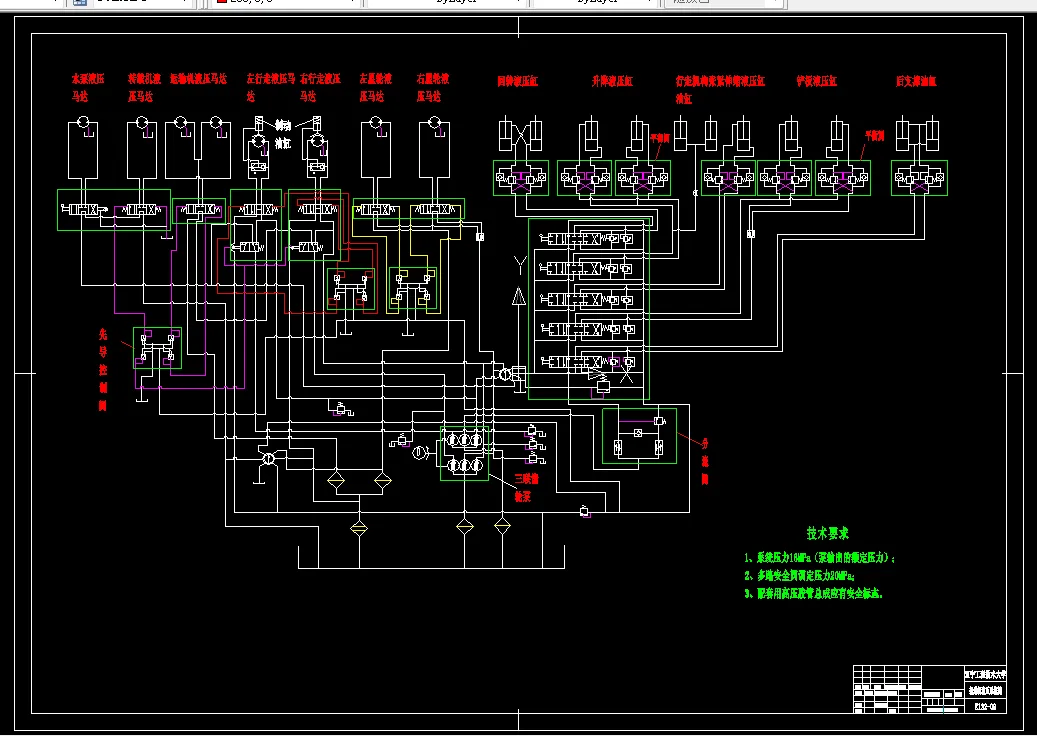Select the green-boxed pilot control valve symbol
1037x736 pixels.
(157, 348)
